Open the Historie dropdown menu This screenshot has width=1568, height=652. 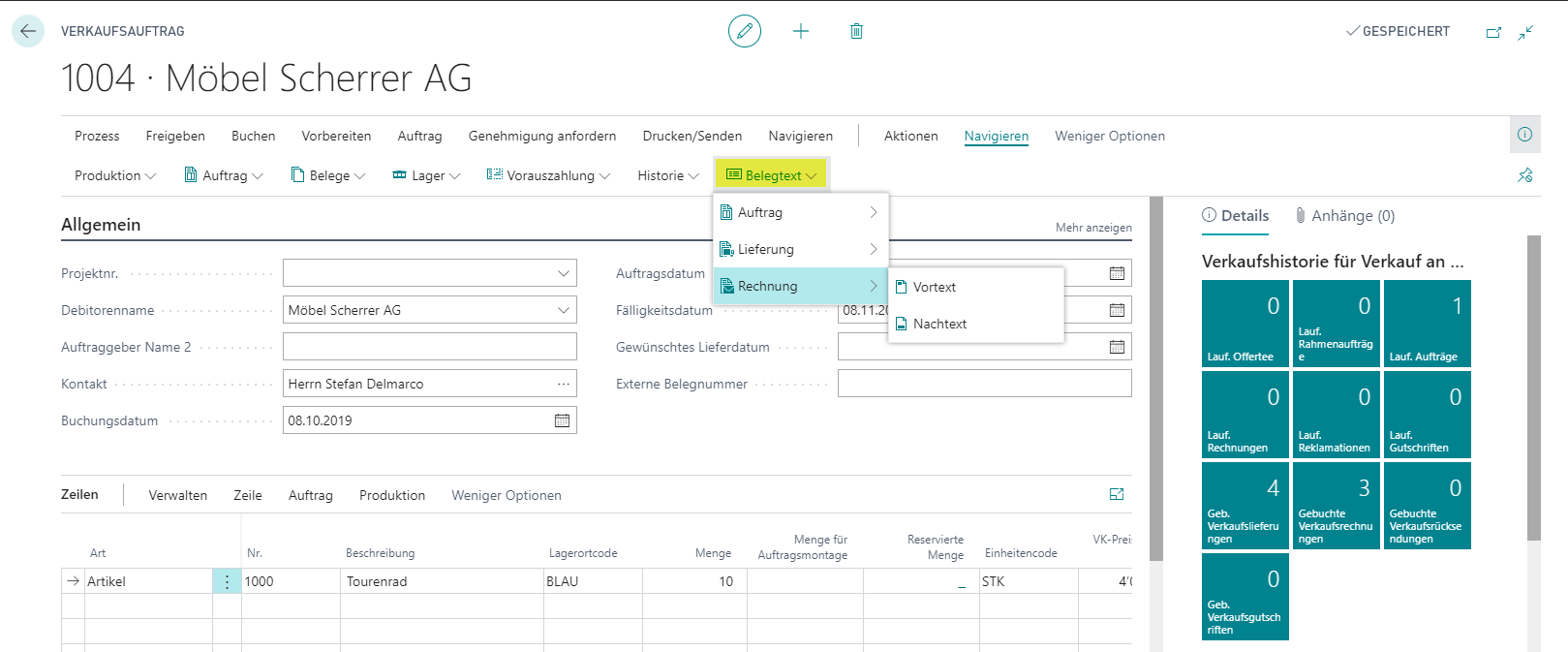[668, 175]
